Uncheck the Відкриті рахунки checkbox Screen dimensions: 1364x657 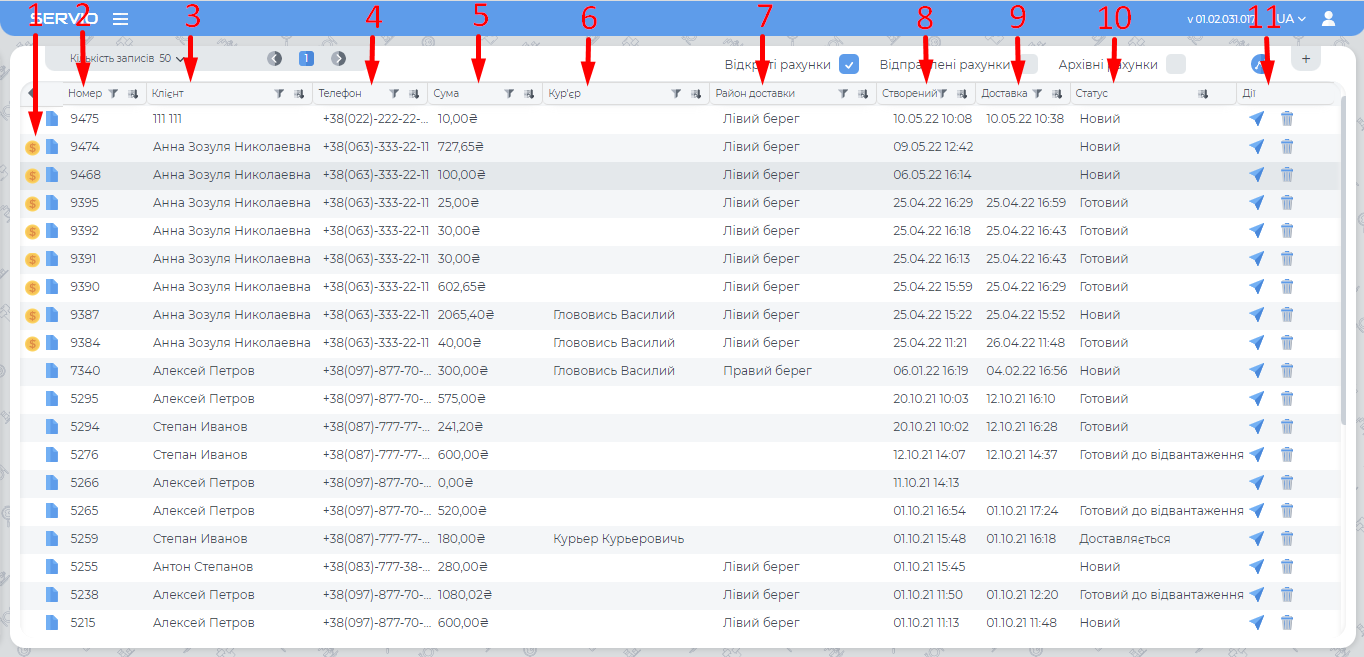[849, 64]
